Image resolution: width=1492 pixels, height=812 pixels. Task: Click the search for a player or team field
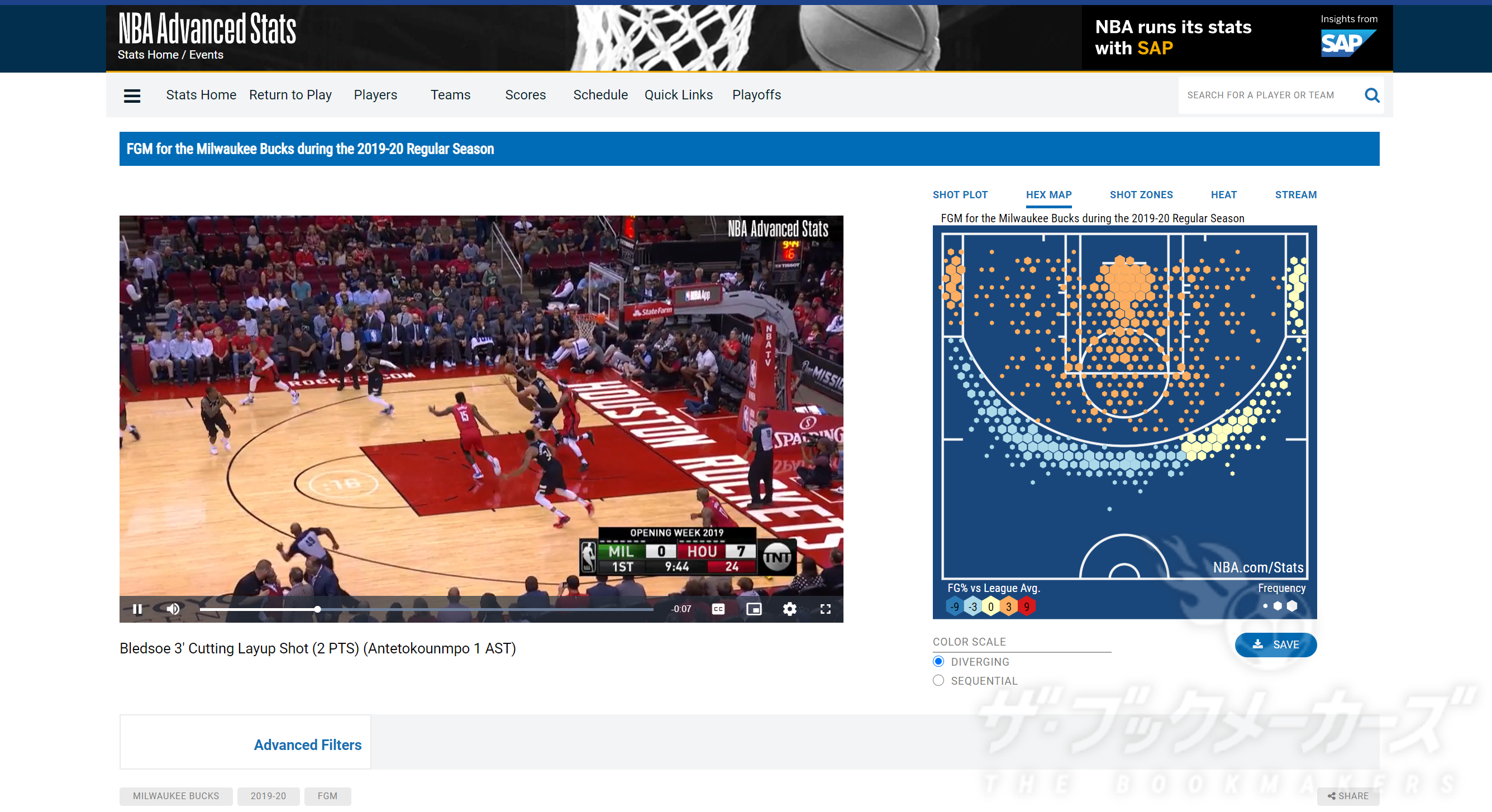point(1262,94)
